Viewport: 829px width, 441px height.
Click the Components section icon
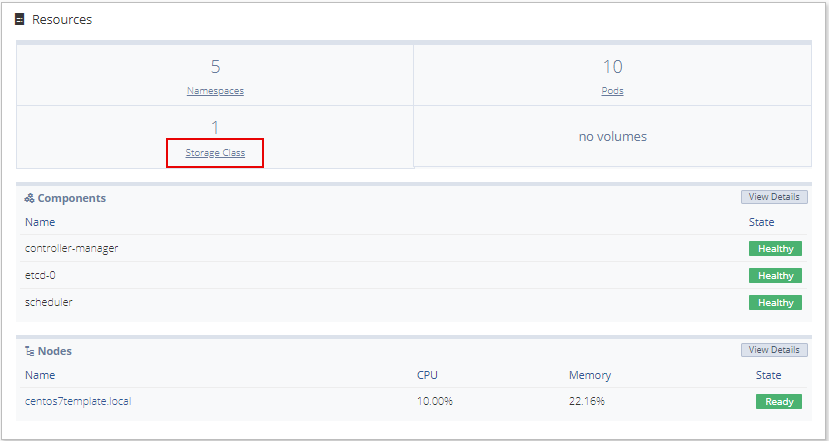[x=30, y=198]
